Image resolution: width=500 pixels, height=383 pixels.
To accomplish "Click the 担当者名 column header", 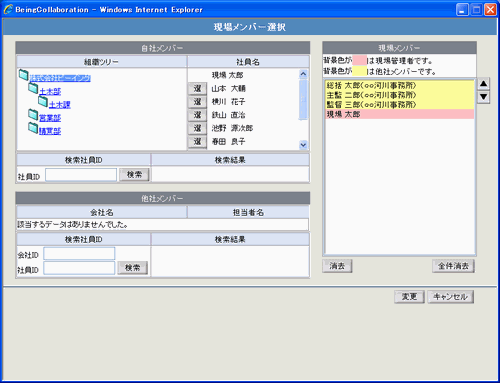I will (248, 212).
